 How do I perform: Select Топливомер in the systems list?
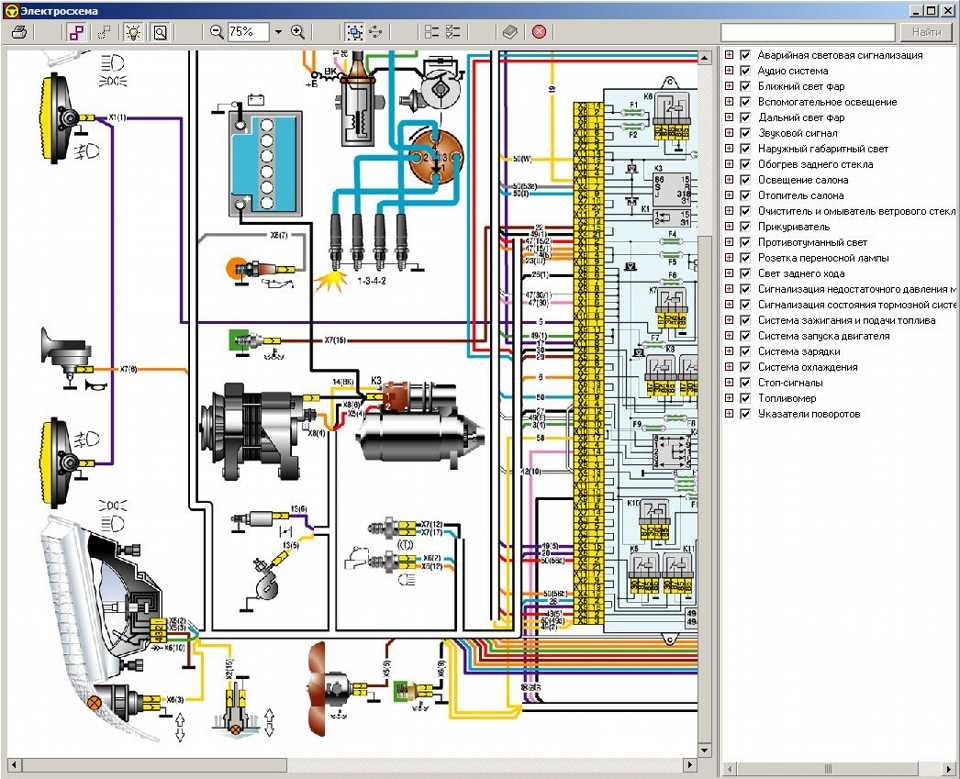click(x=786, y=398)
